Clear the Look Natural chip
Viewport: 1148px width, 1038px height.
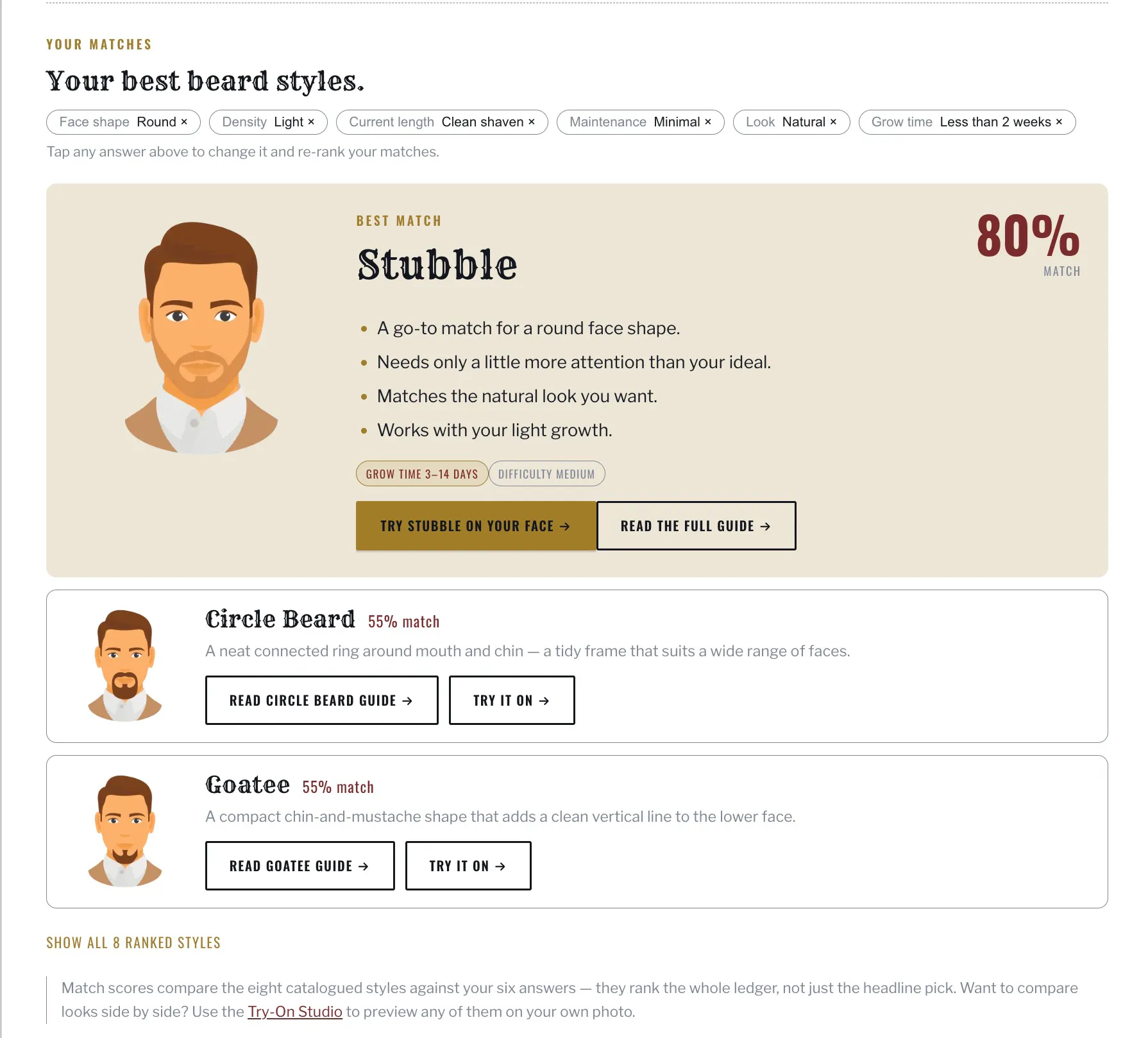(x=791, y=122)
